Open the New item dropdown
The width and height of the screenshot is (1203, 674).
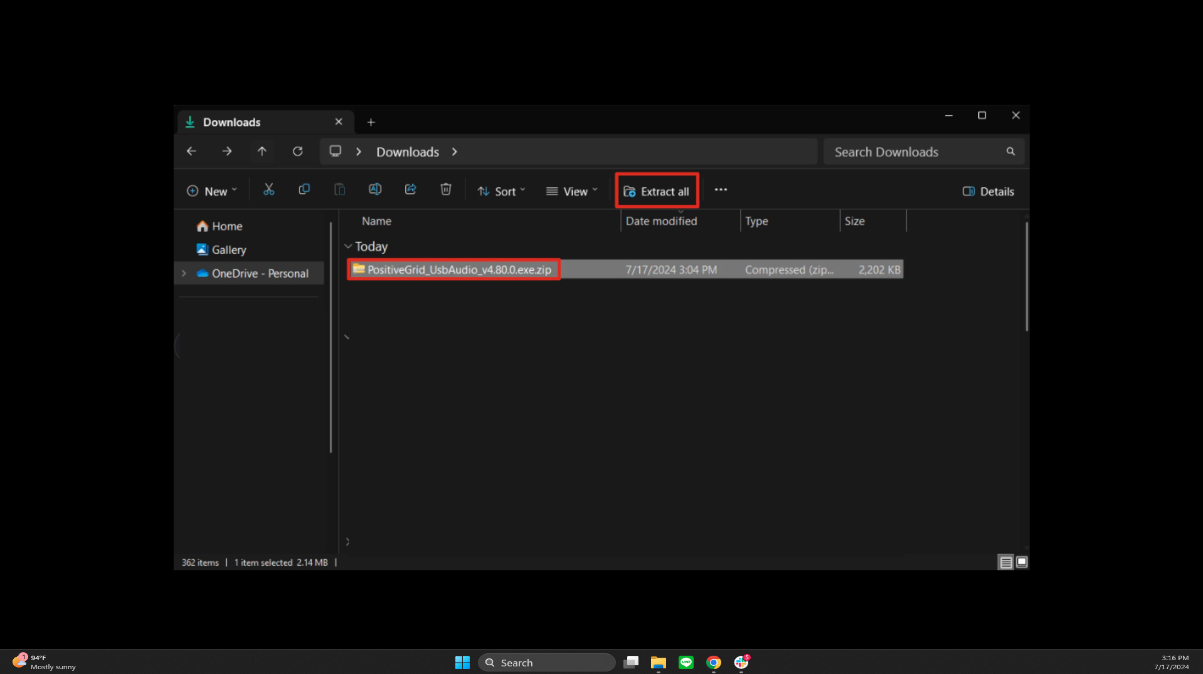click(x=212, y=191)
